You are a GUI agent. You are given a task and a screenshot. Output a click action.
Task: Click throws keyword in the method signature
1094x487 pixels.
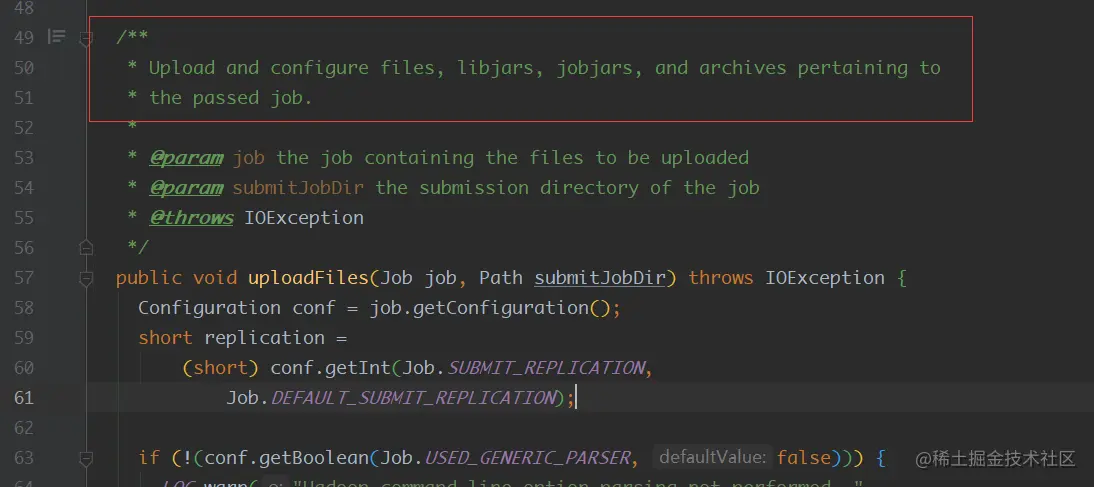[x=721, y=278]
